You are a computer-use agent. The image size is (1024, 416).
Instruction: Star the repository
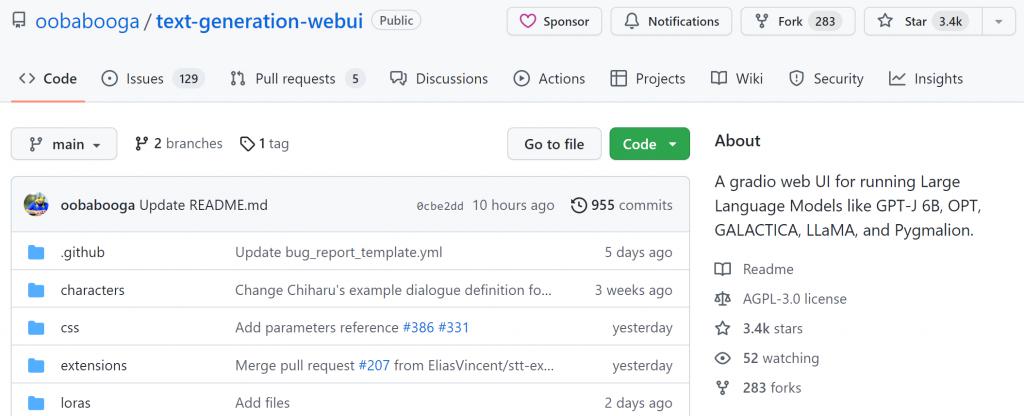[x=921, y=22]
